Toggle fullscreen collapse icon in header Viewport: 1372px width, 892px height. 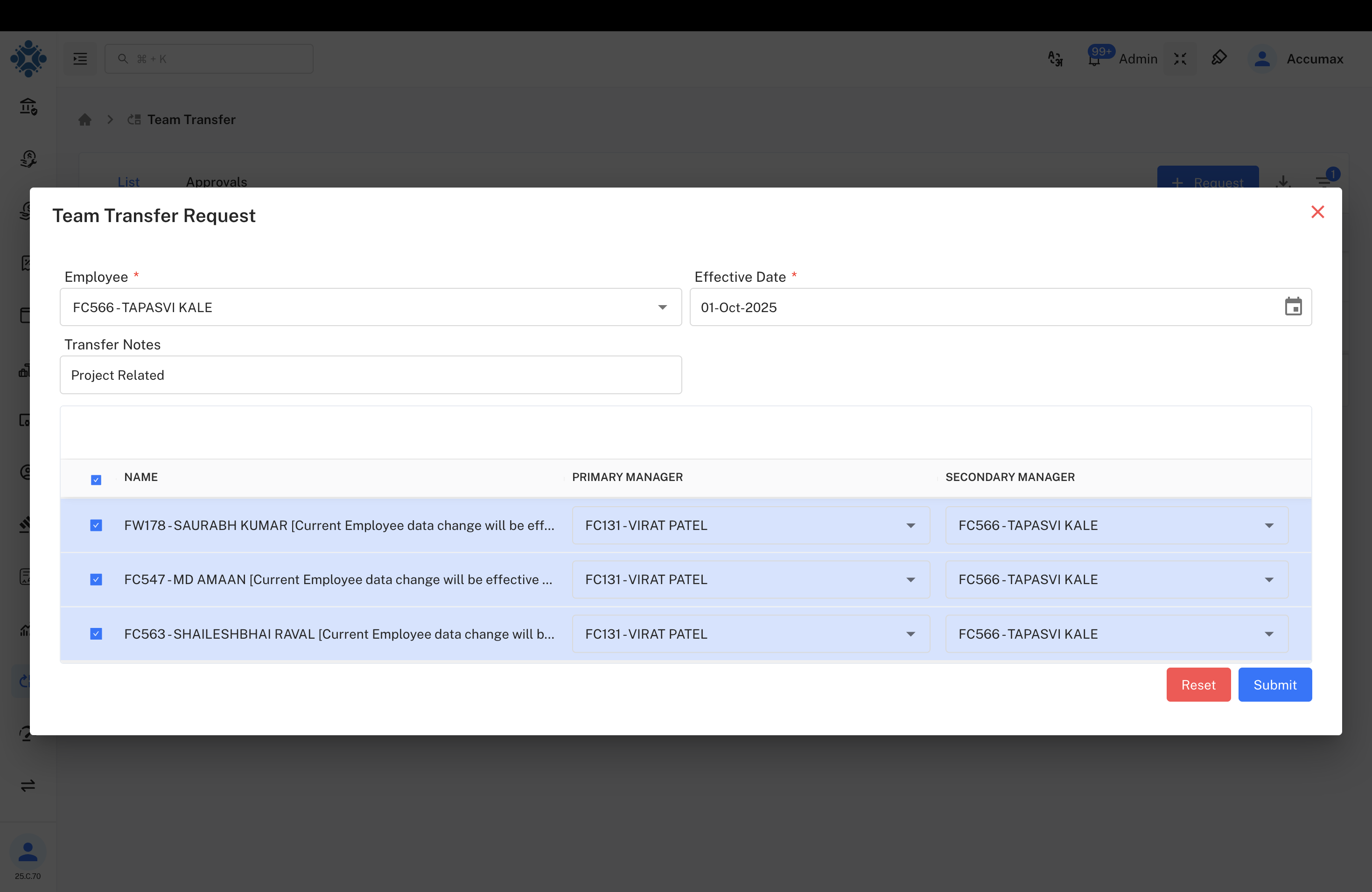tap(1179, 59)
